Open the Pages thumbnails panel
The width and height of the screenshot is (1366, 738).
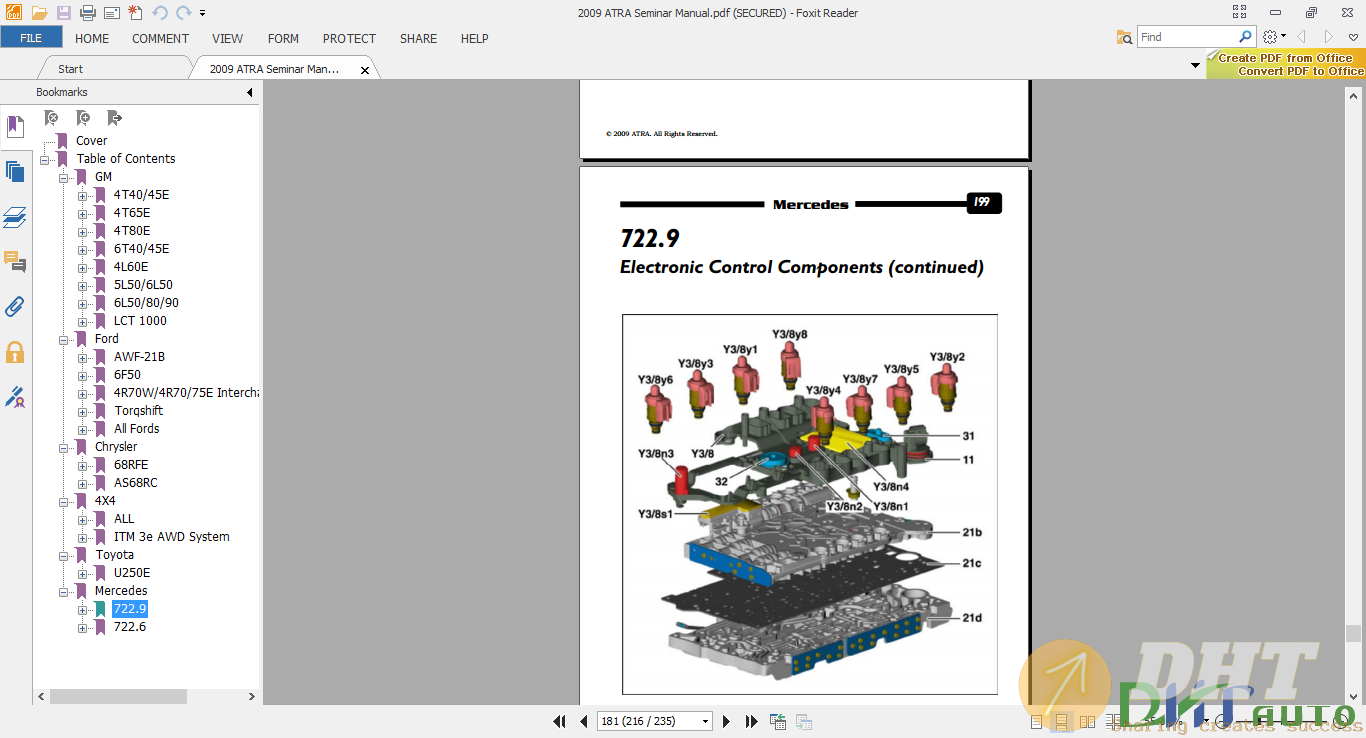point(15,171)
